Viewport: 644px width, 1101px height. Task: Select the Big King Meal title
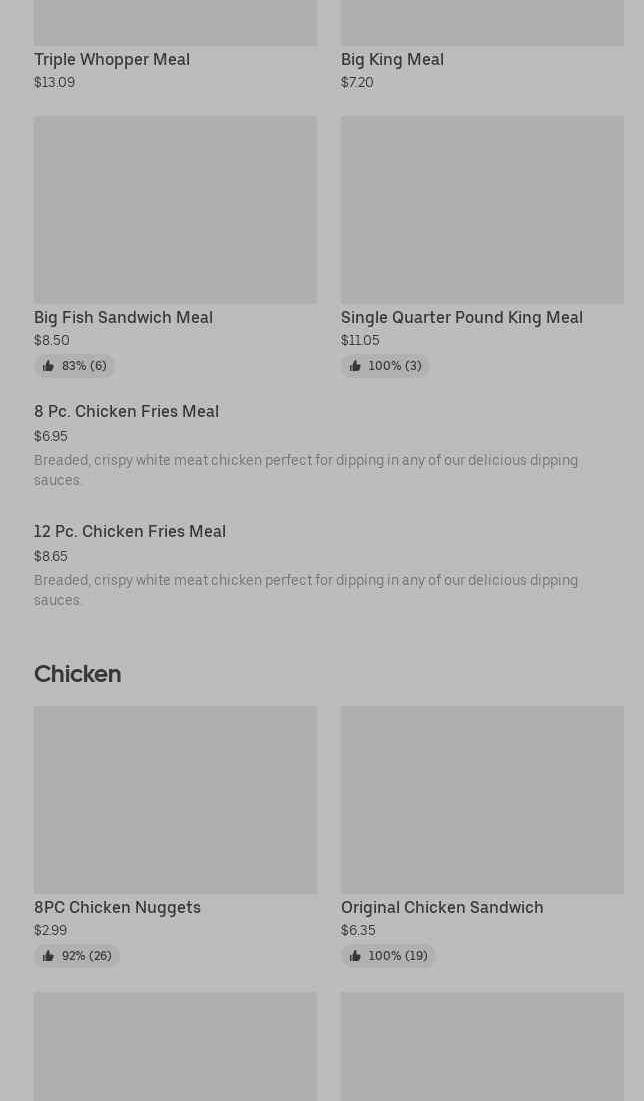[392, 60]
